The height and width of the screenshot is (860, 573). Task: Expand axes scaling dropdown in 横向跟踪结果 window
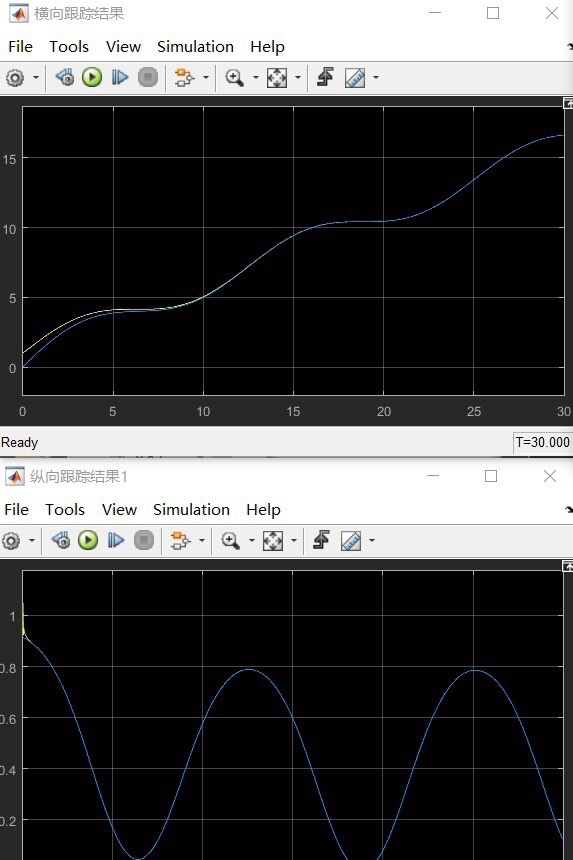pyautogui.click(x=298, y=77)
